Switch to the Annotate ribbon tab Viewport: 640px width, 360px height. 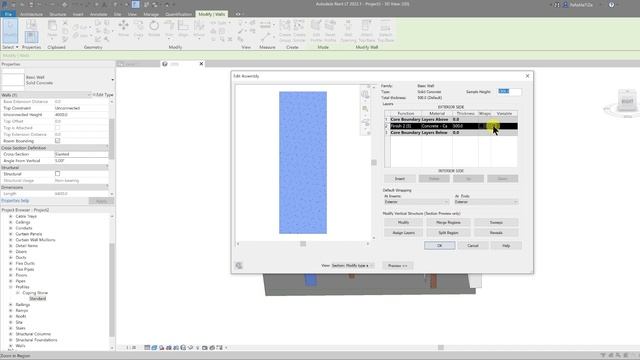click(x=98, y=14)
